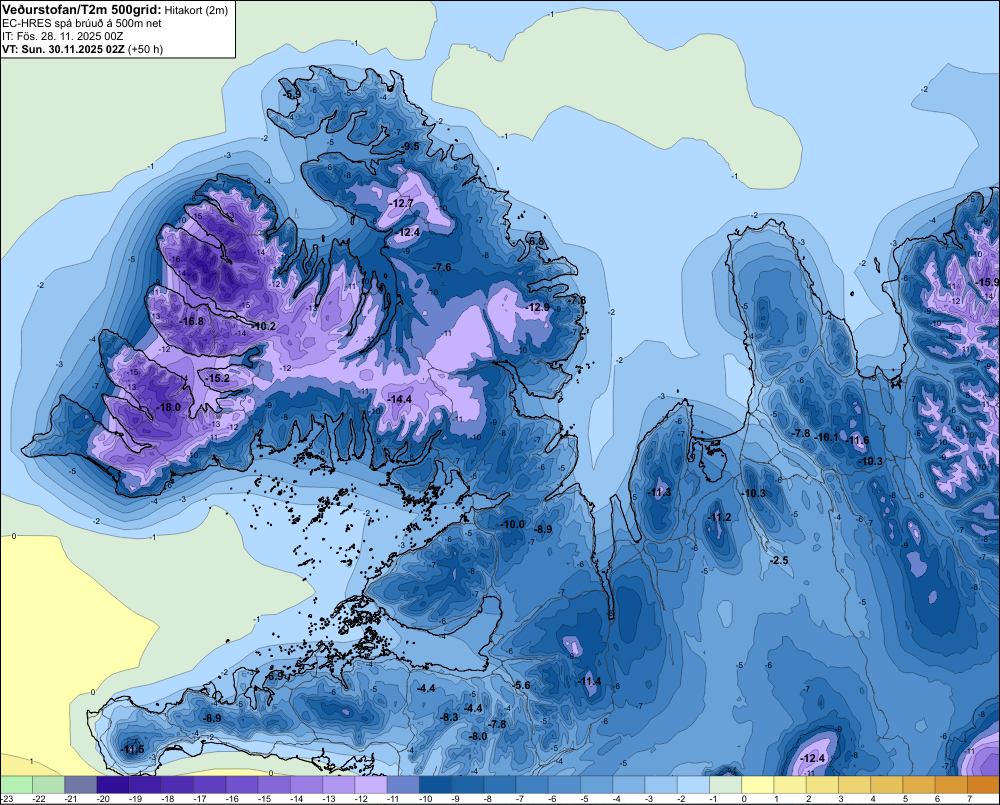Pick the lavender swatch above the -12 label
The height and width of the screenshot is (805, 1000).
pyautogui.click(x=371, y=785)
